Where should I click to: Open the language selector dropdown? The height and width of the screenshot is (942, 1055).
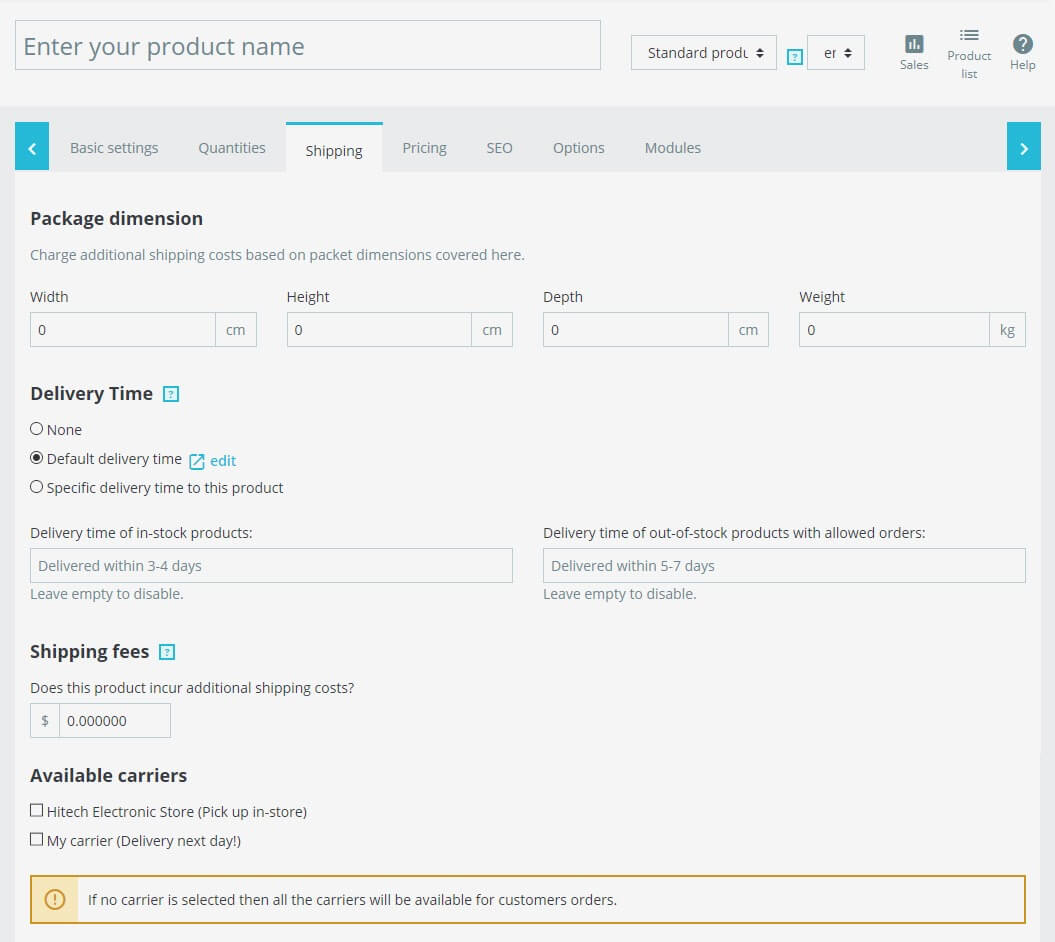(x=835, y=53)
